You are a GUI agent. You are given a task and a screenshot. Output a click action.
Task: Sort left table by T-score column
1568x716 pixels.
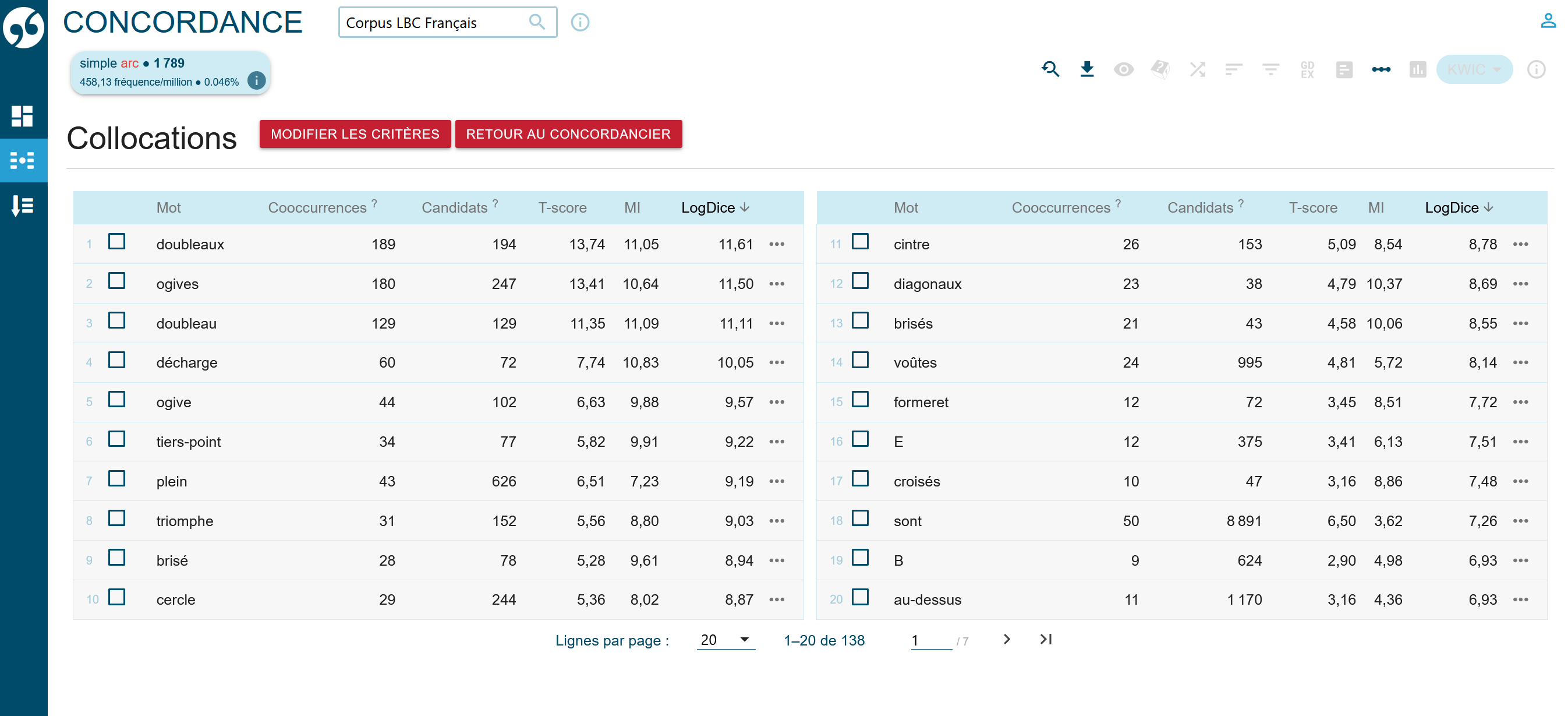point(562,207)
